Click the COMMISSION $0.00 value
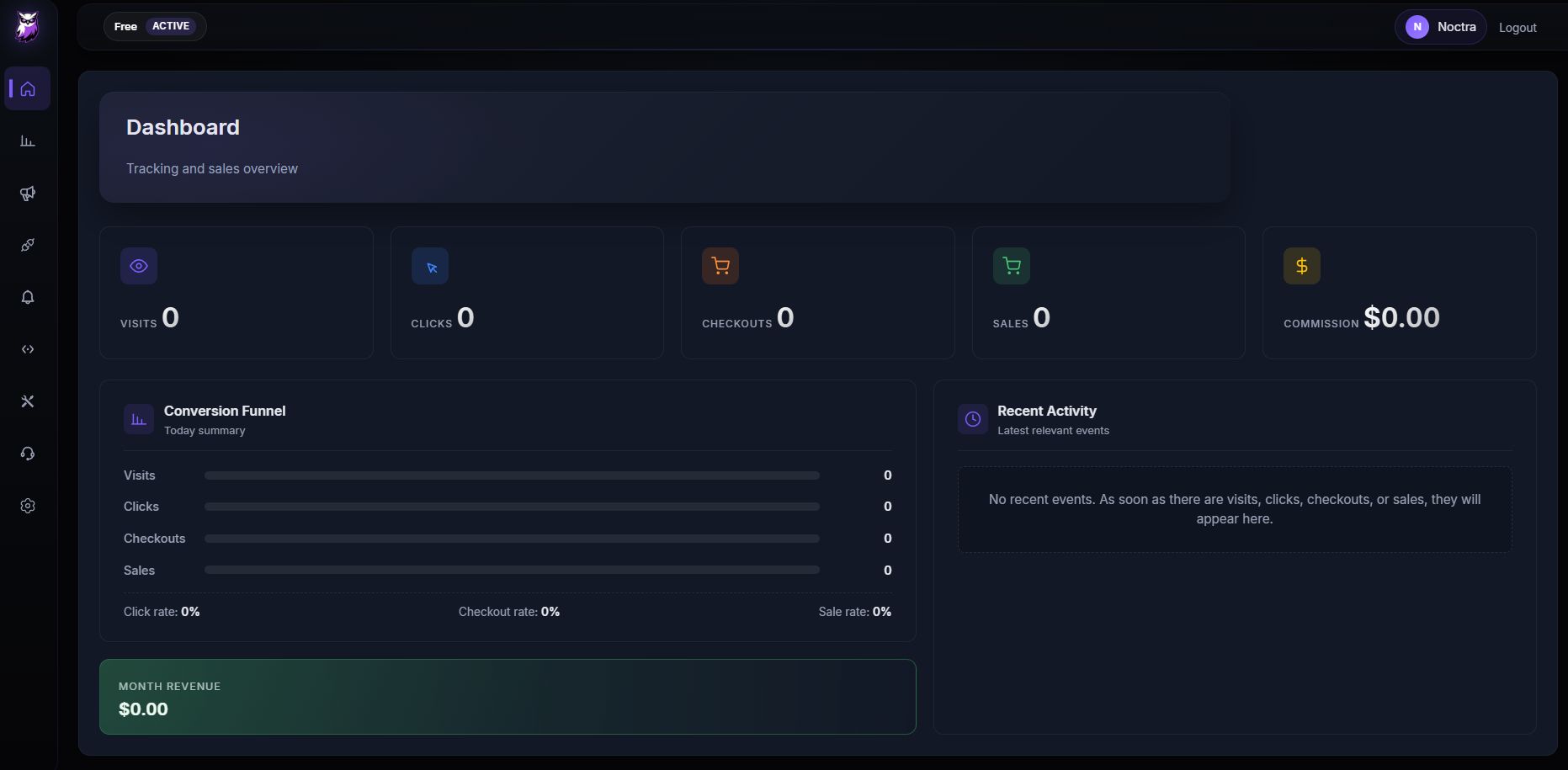The image size is (1568, 770). (1401, 317)
